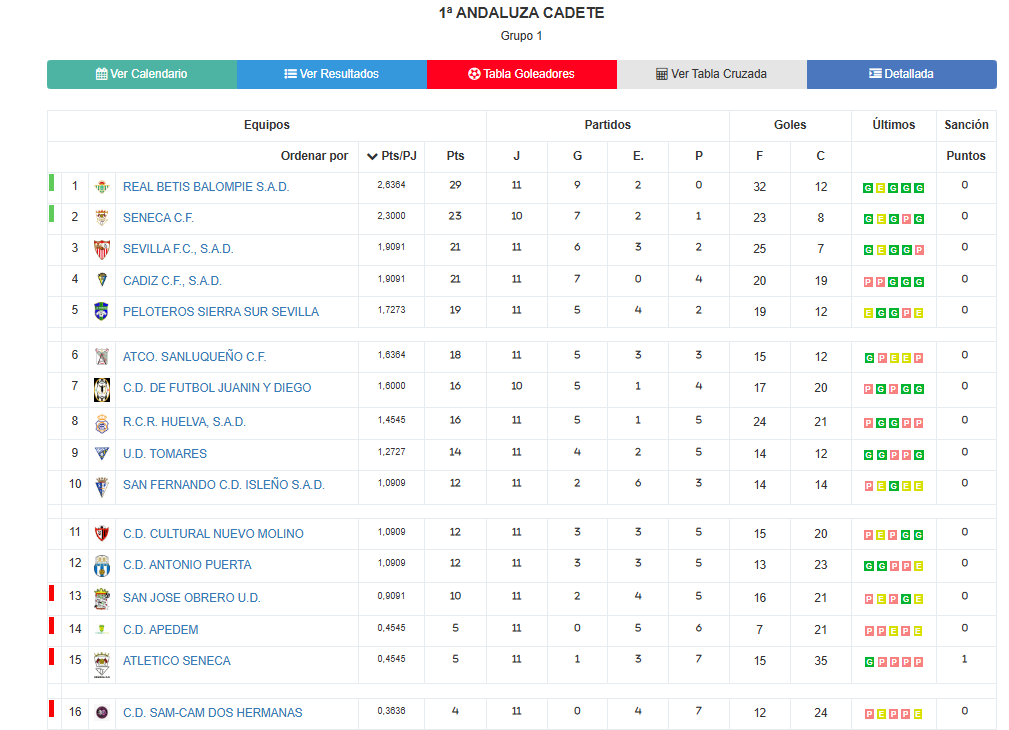Click San Fernando Isleño crest icon

tap(102, 487)
